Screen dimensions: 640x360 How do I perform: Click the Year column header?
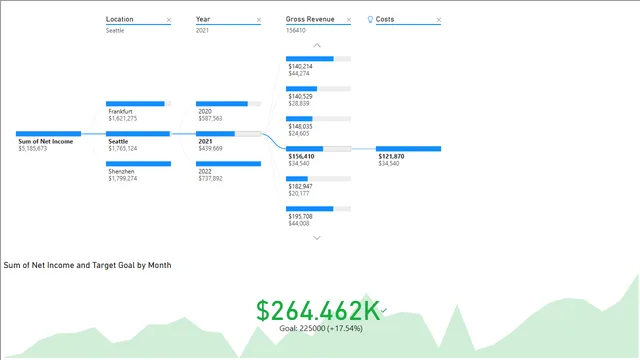click(x=203, y=19)
